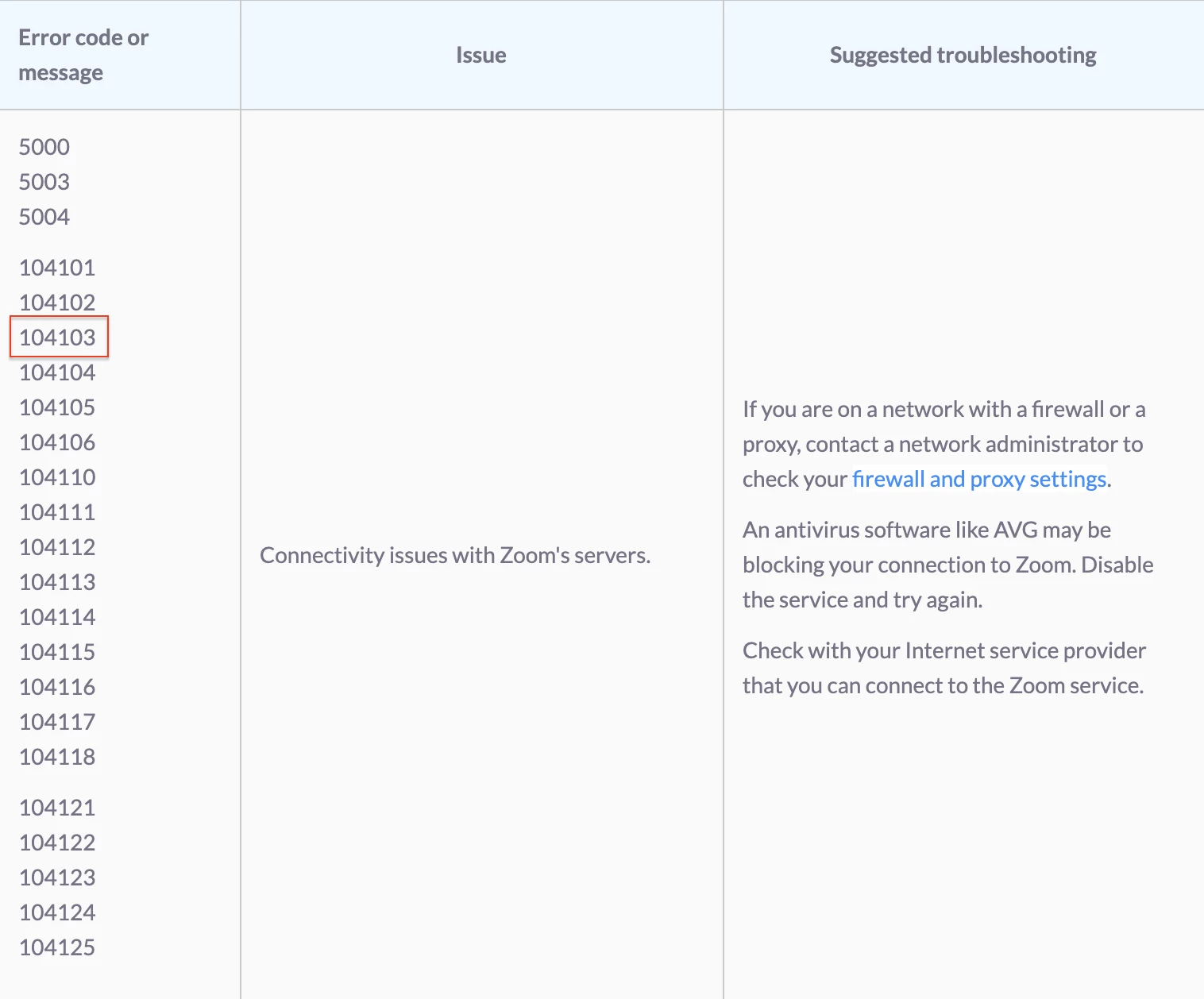Select error code 104102
The image size is (1204, 999).
click(57, 303)
